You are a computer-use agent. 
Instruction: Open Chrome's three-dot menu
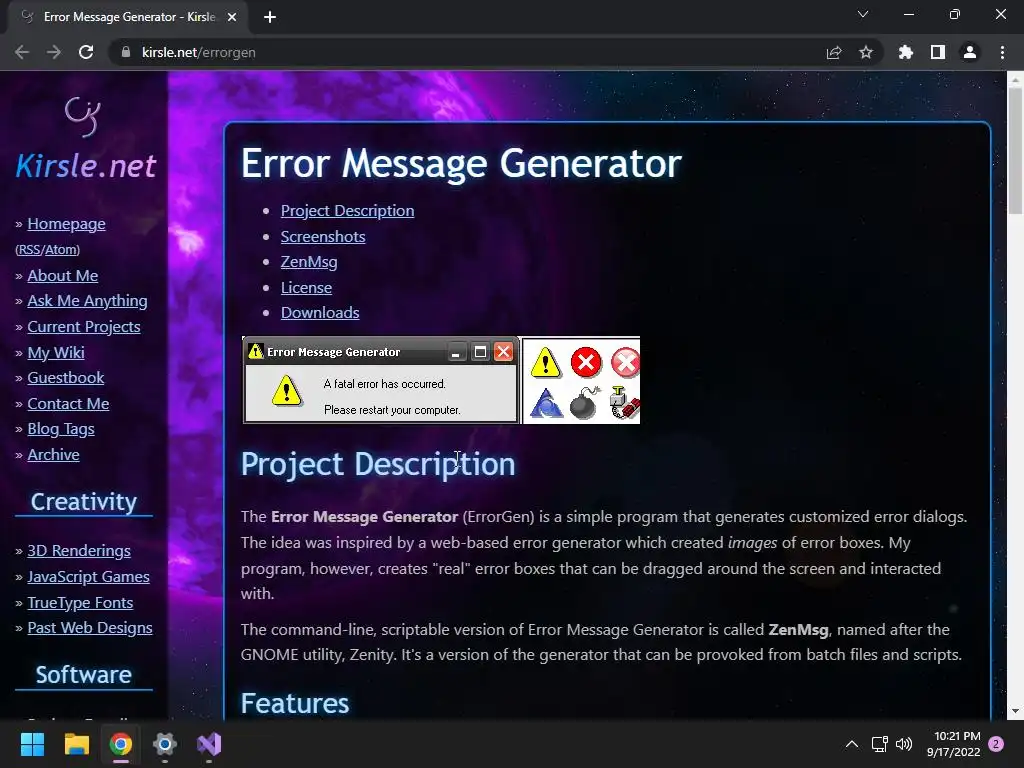click(x=1002, y=52)
